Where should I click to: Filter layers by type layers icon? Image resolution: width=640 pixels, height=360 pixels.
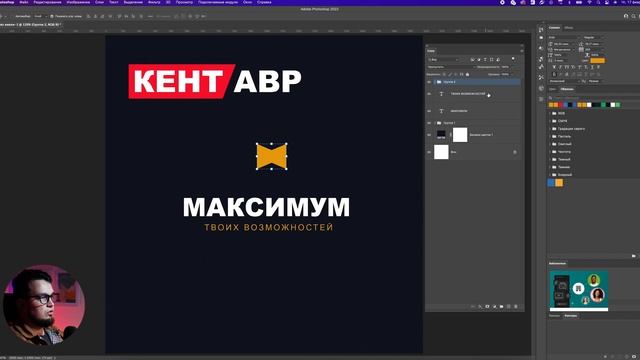point(485,60)
